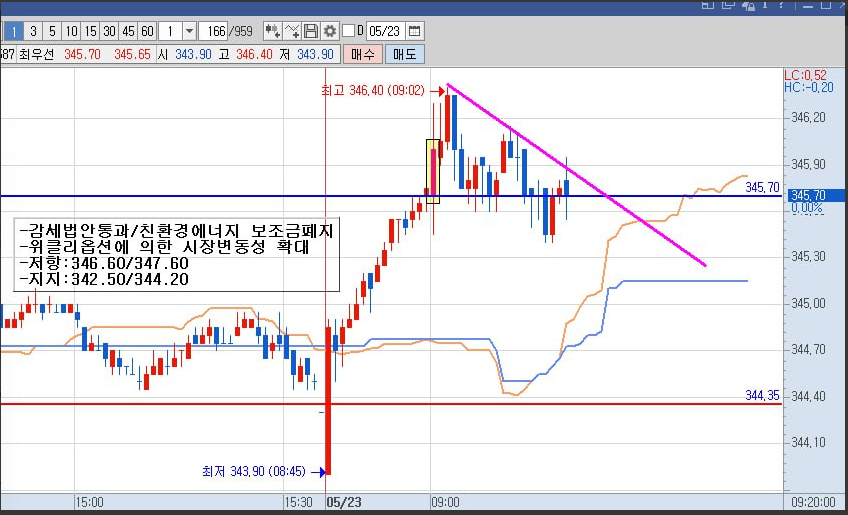Click the lock icon in title bar

749,5
